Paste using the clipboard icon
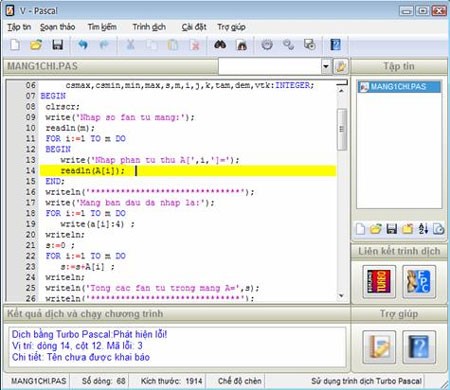 point(173,45)
